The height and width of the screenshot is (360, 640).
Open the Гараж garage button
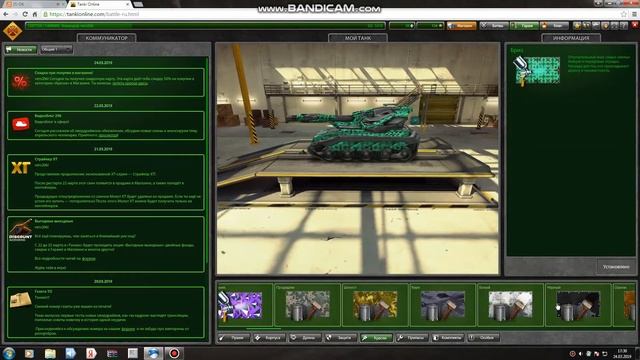[524, 26]
